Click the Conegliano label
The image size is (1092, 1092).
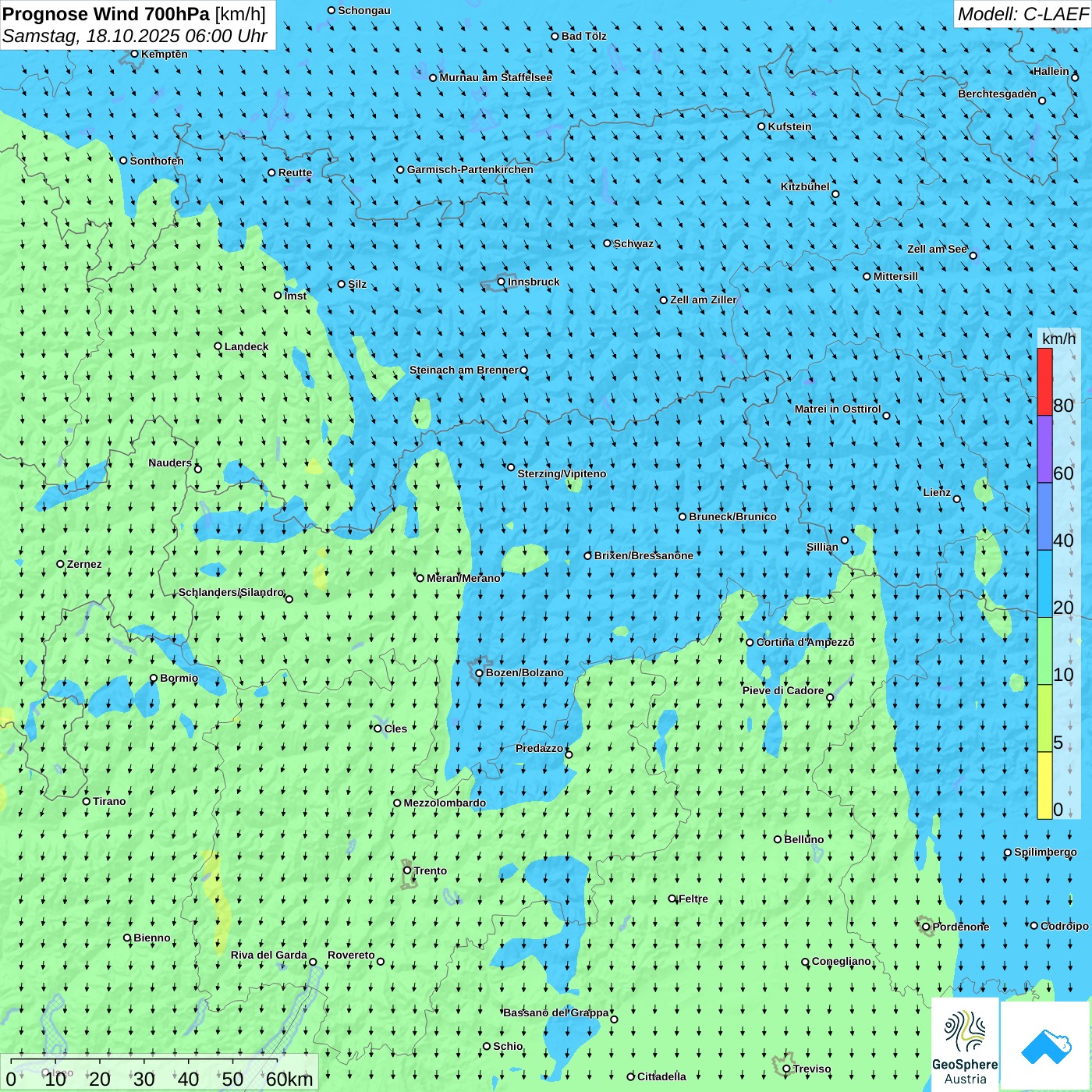coord(841,961)
